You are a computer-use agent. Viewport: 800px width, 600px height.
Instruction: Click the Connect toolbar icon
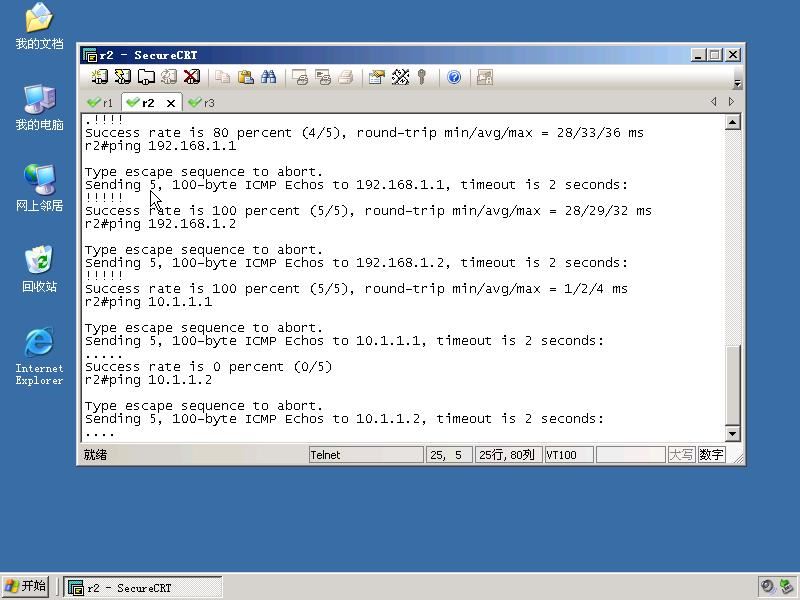(99, 77)
